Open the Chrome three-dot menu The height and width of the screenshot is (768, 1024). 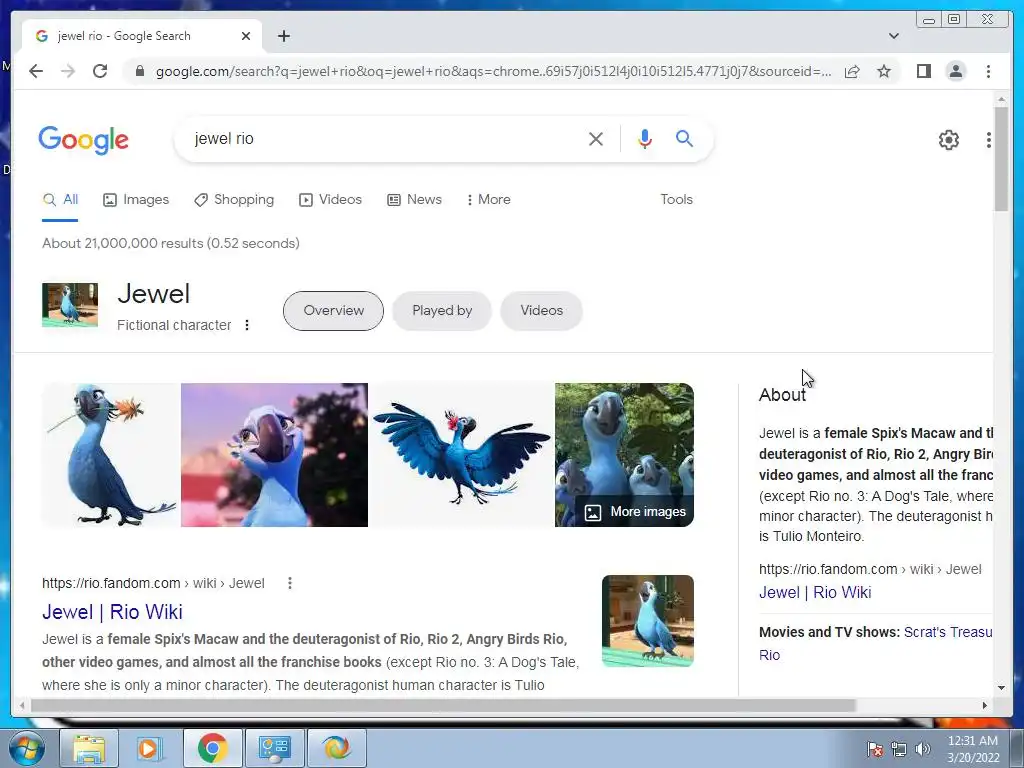click(988, 71)
